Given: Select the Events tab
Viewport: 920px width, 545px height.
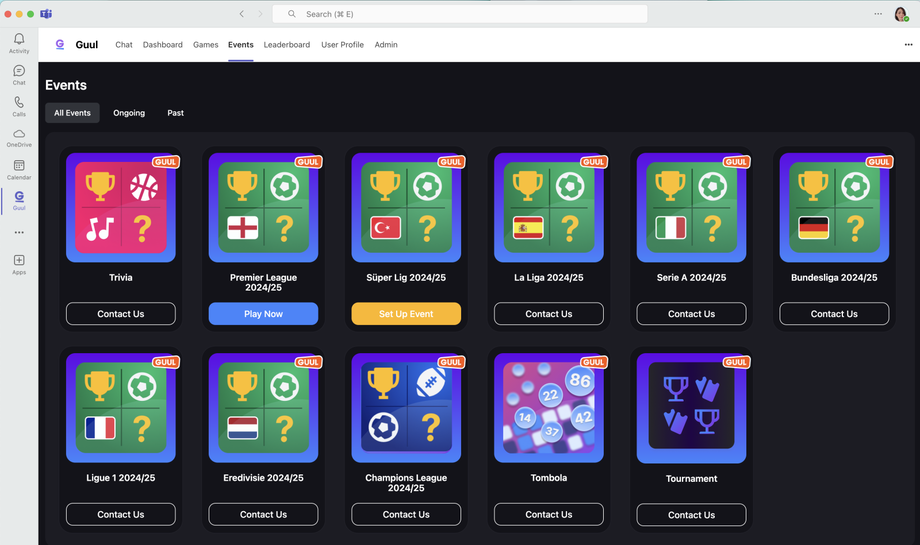Looking at the screenshot, I should tap(241, 45).
